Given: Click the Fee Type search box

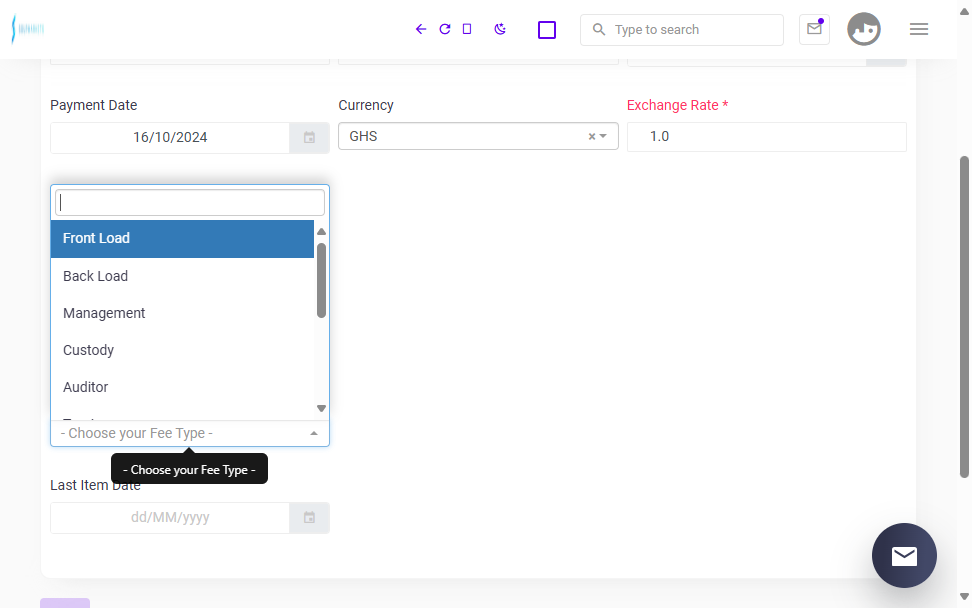Looking at the screenshot, I should coord(190,203).
